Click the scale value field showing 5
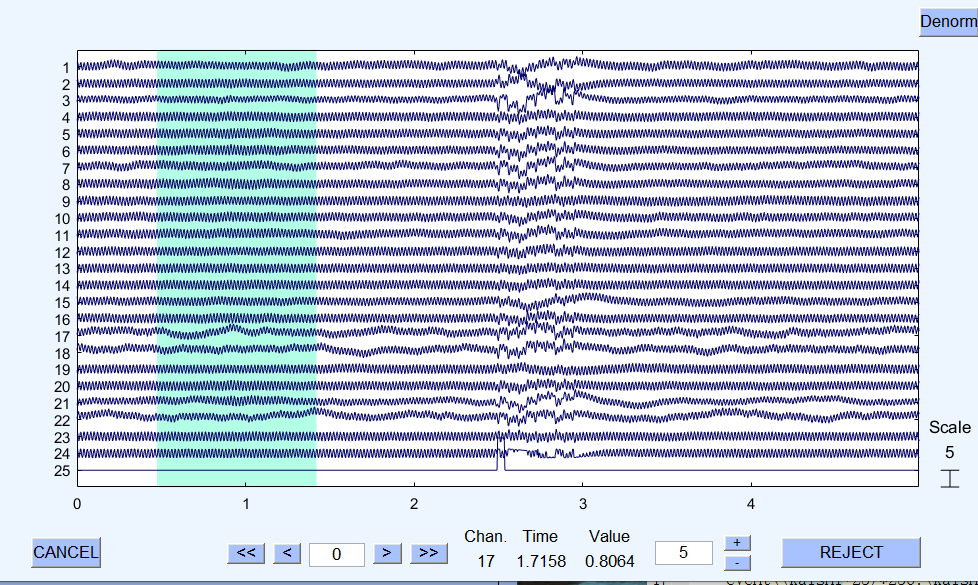 pyautogui.click(x=684, y=553)
